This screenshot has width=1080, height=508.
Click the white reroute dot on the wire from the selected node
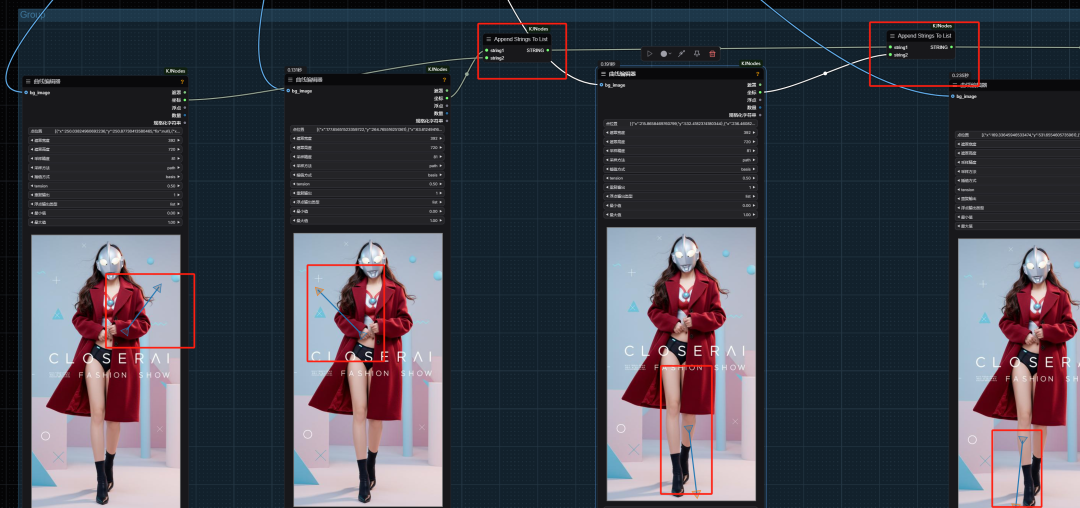pyautogui.click(x=826, y=73)
